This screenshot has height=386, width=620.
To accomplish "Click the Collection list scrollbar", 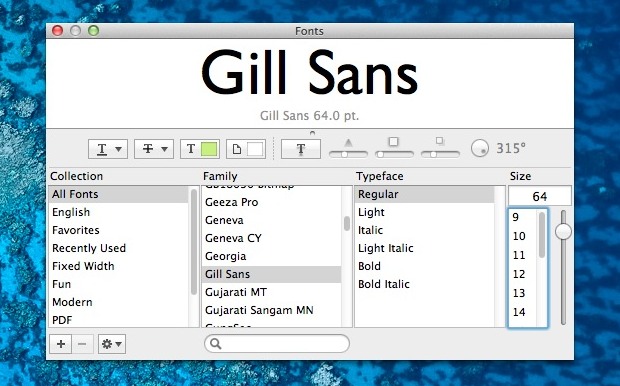I will 194,241.
